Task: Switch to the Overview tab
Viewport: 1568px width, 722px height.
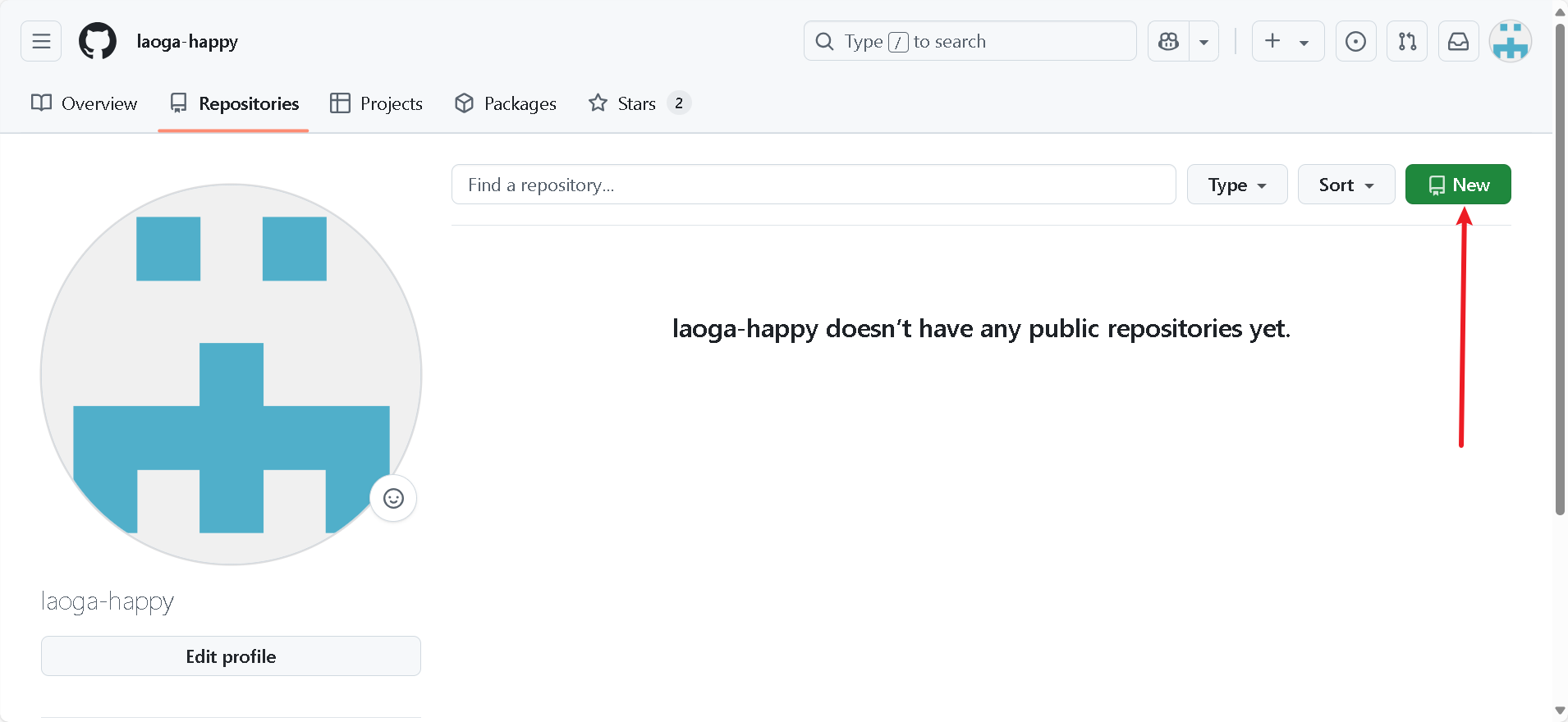Action: pos(84,103)
